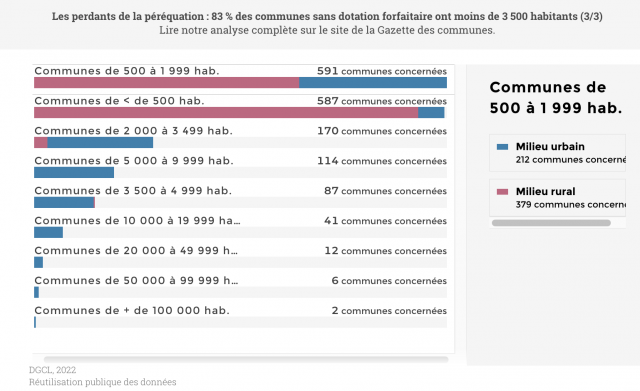
Task: Click the pink Milieu rural legend swatch
Action: point(502,192)
